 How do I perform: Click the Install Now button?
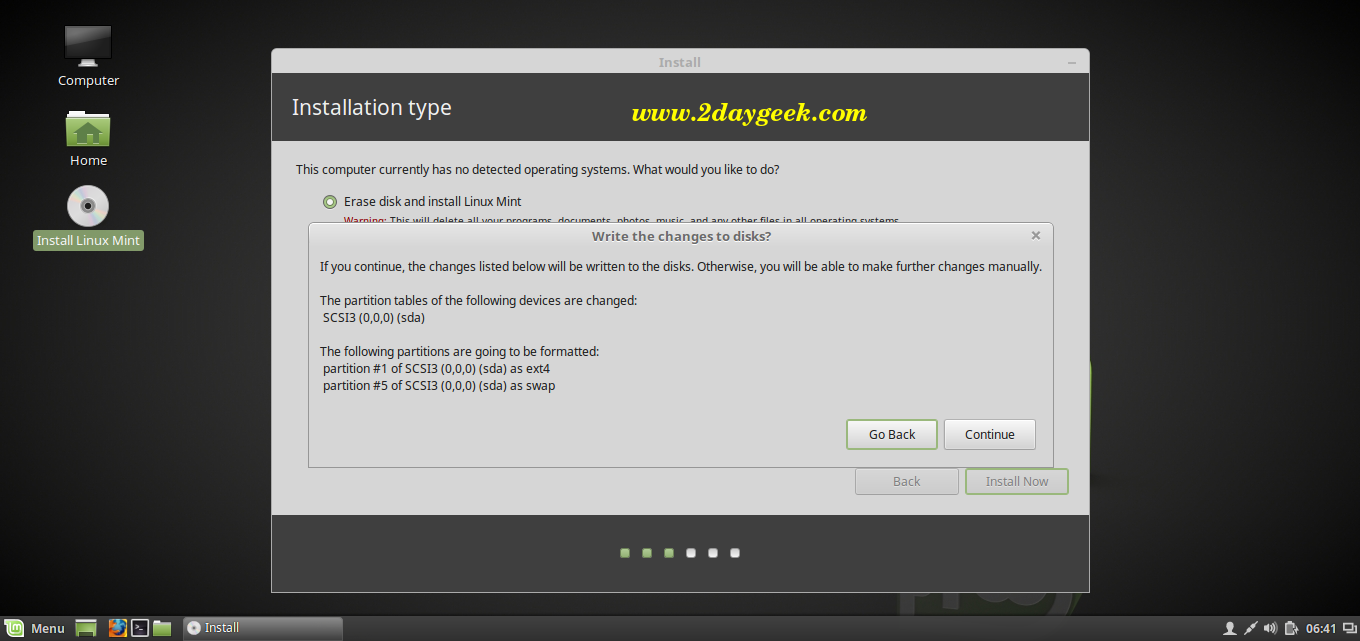point(1016,481)
